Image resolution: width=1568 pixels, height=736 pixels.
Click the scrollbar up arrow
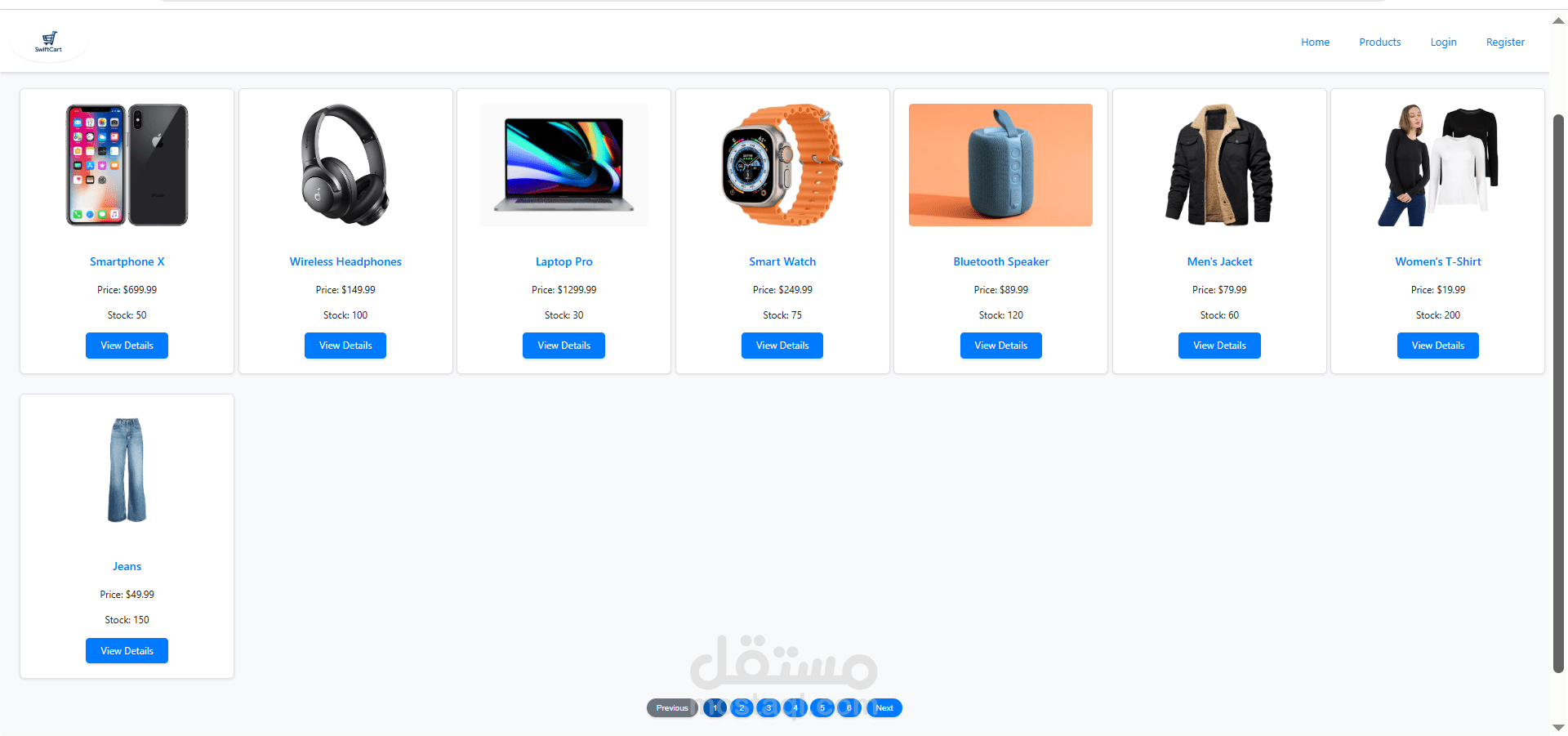[1558, 21]
